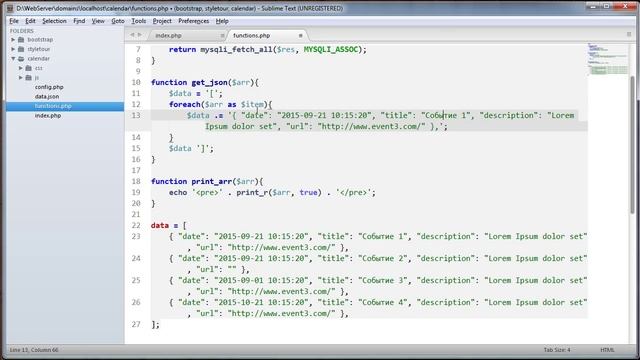Select the calendar folder name
This screenshot has height=360, width=640.
tap(38, 59)
